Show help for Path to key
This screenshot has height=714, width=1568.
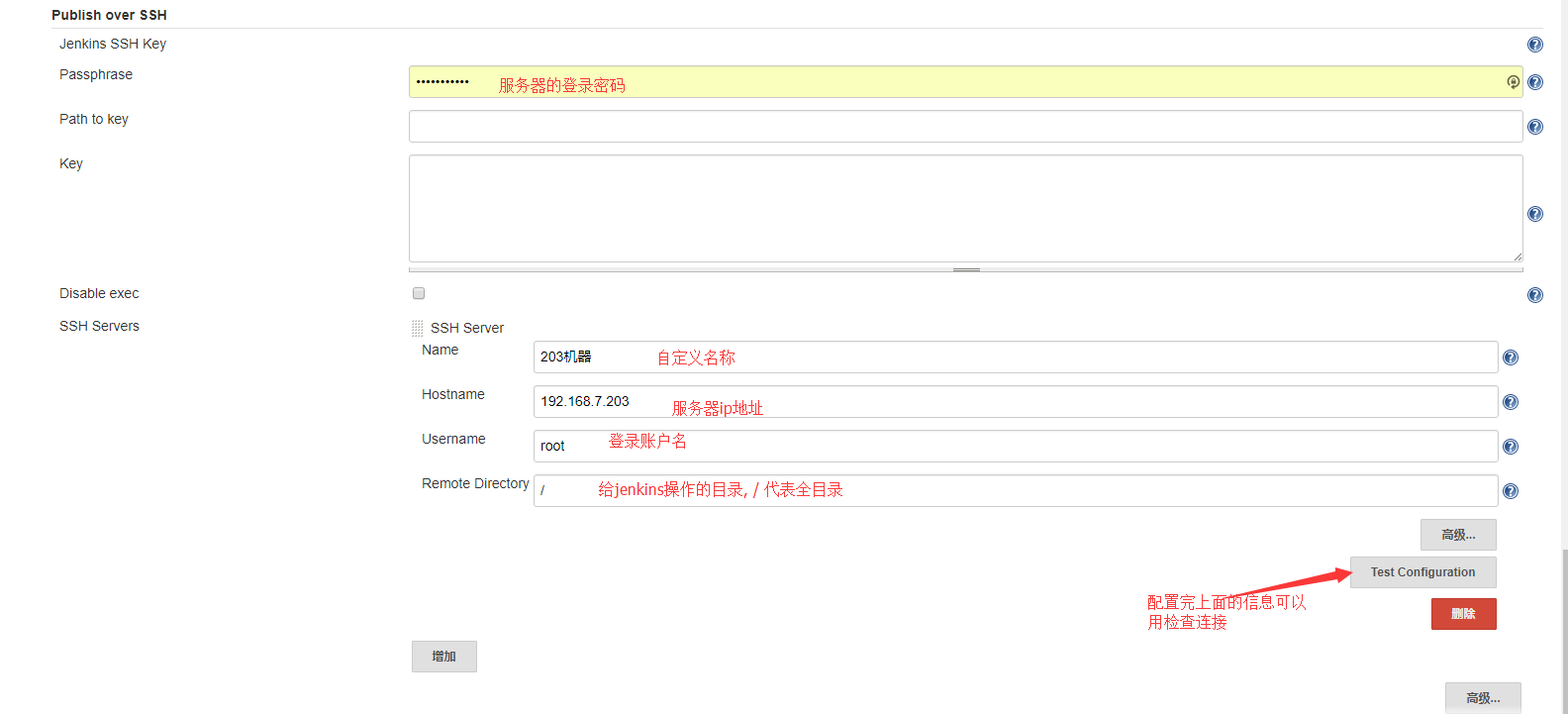1534,127
